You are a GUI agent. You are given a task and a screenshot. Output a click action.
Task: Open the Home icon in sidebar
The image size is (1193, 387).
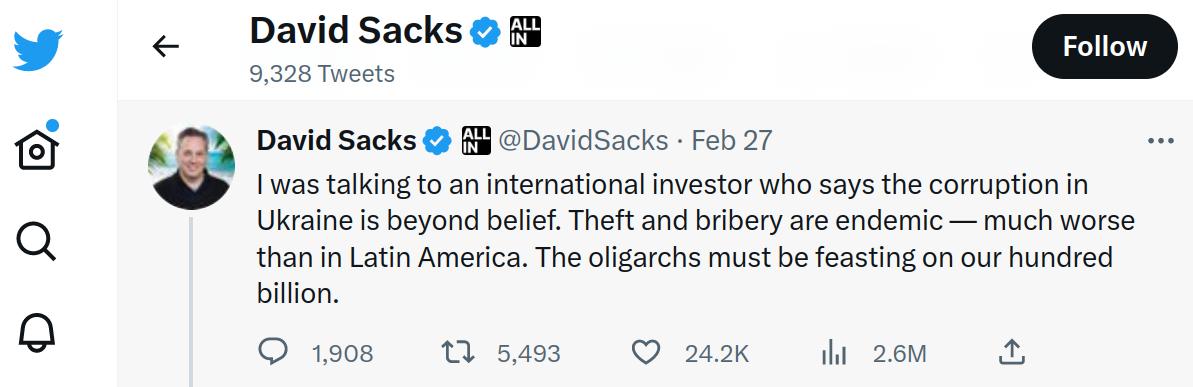pos(37,145)
